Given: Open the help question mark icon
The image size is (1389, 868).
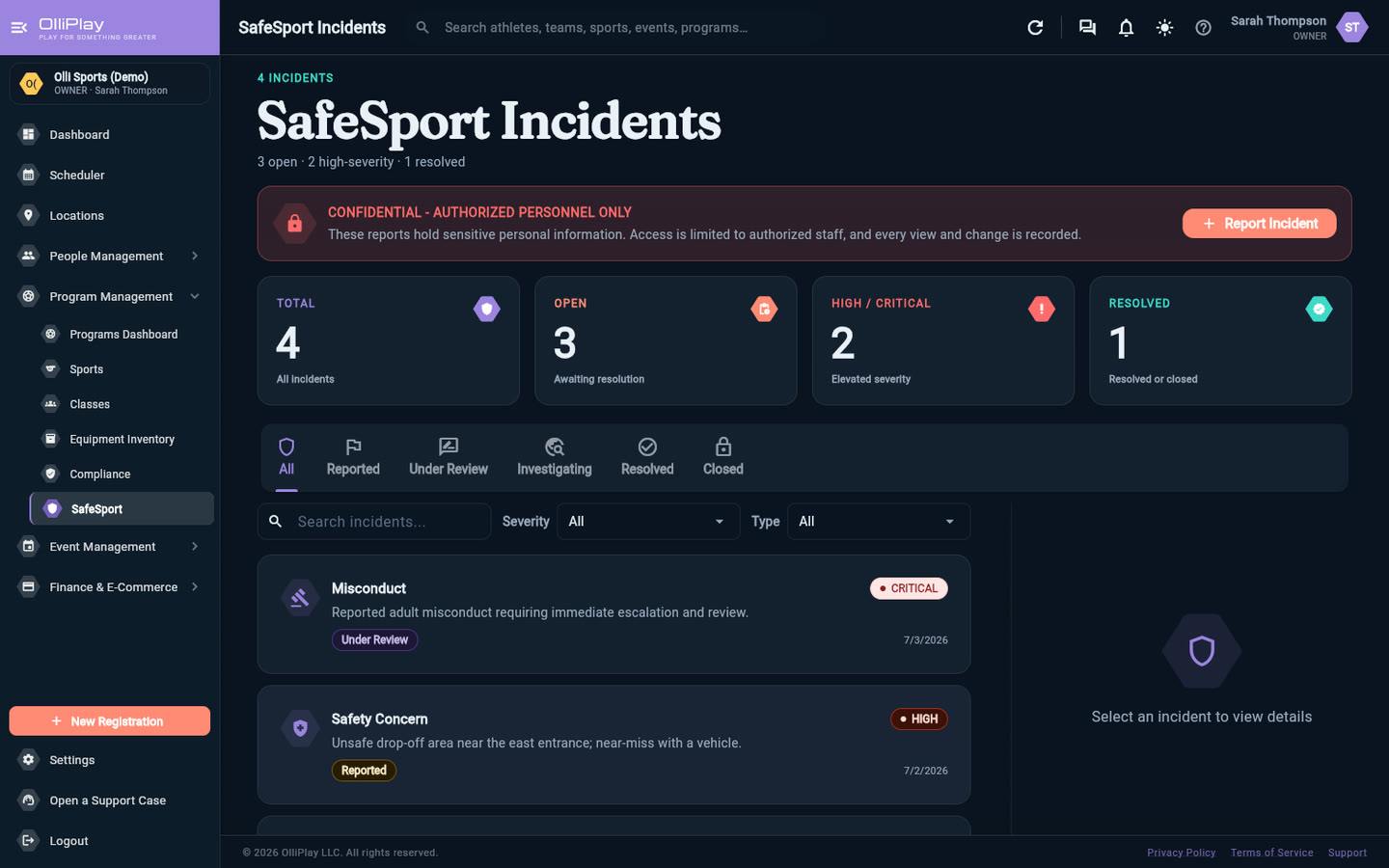Looking at the screenshot, I should coord(1203,28).
